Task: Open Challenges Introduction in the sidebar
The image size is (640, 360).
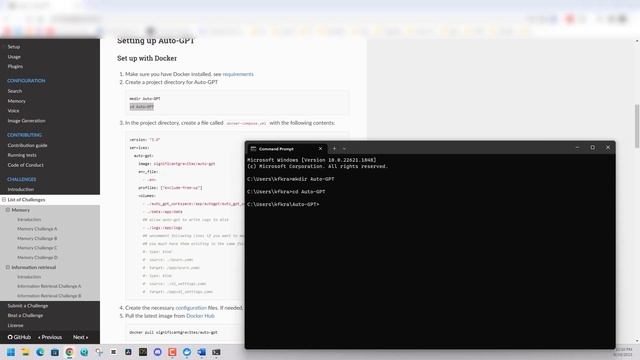Action: point(21,189)
